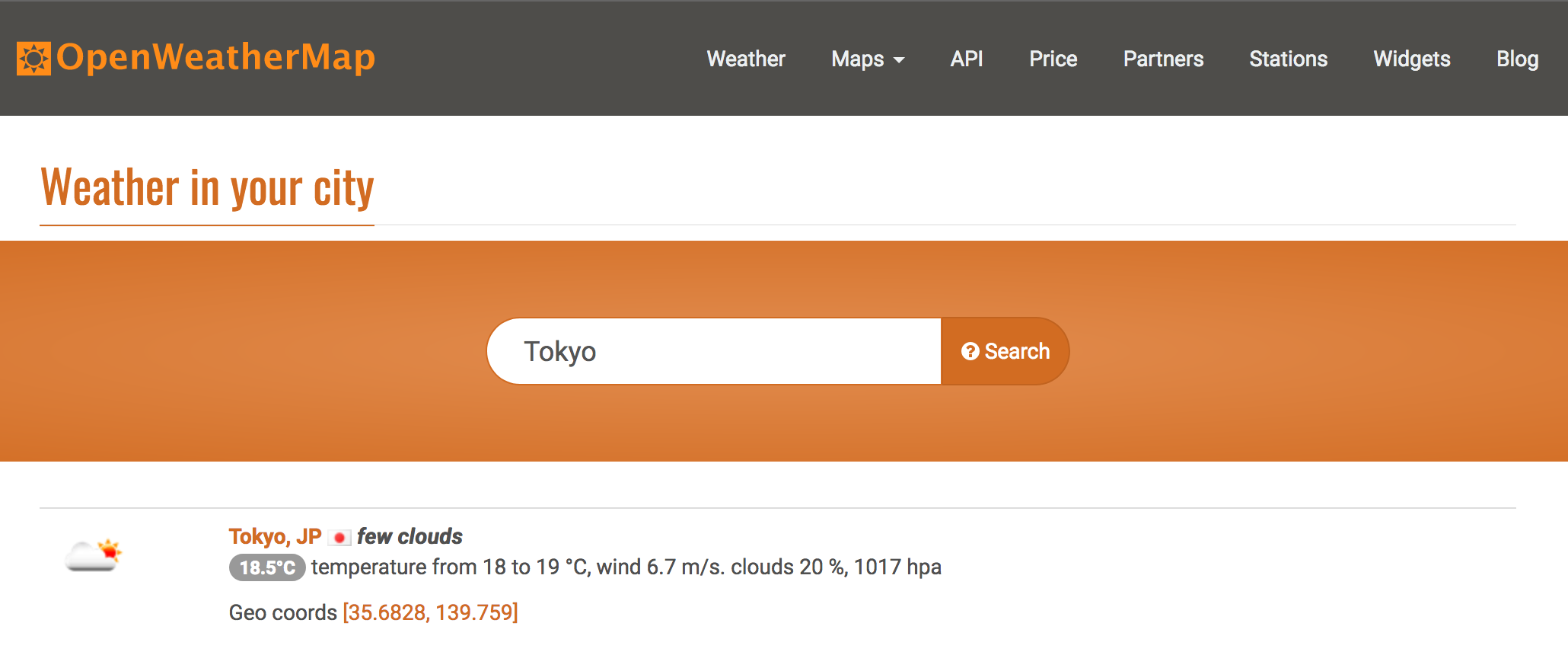Image resolution: width=1568 pixels, height=652 pixels.
Task: Click the OpenWeatherMap brand name link
Action: coord(216,58)
